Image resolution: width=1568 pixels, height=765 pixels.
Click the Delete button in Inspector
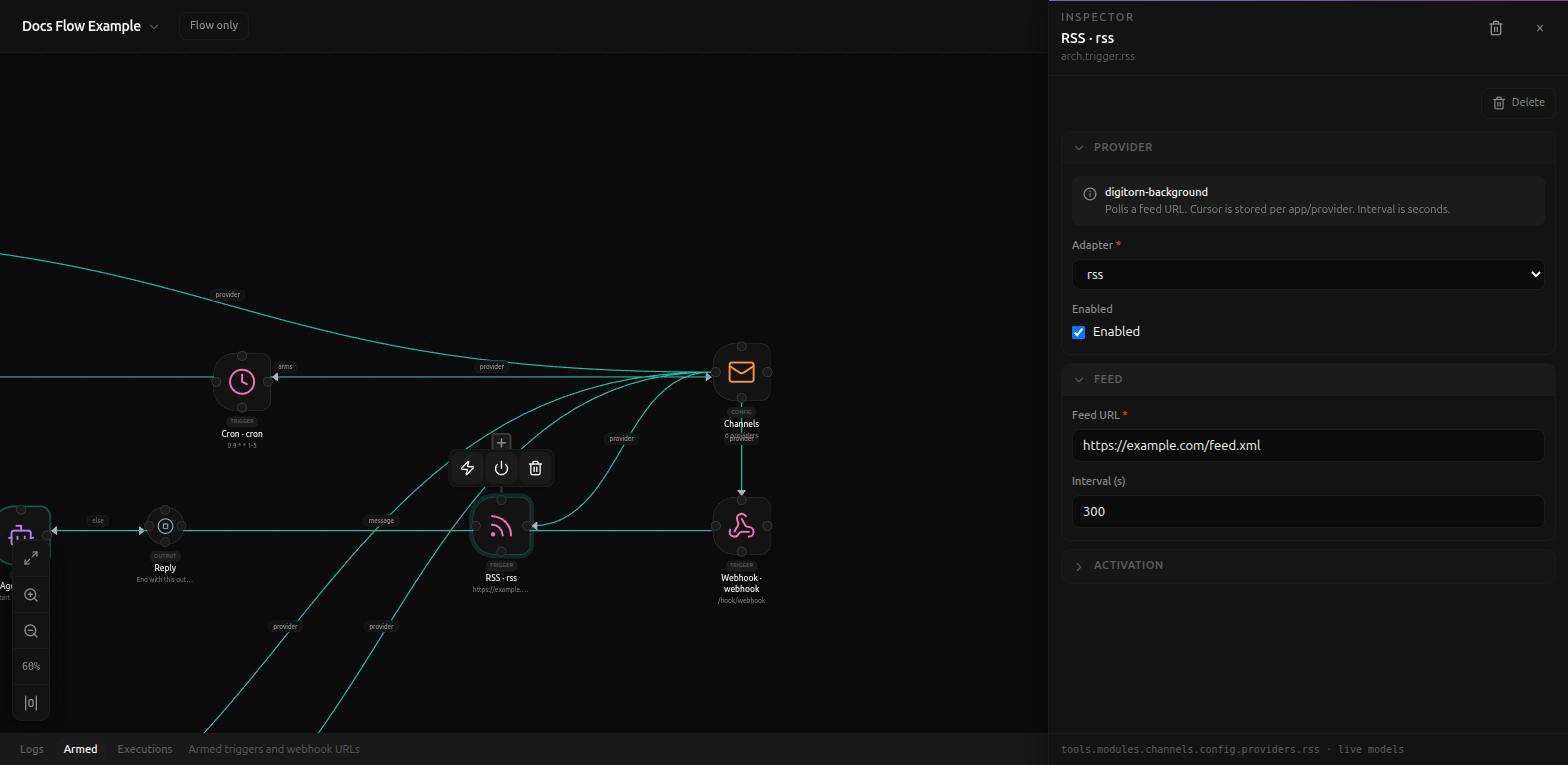coord(1518,102)
